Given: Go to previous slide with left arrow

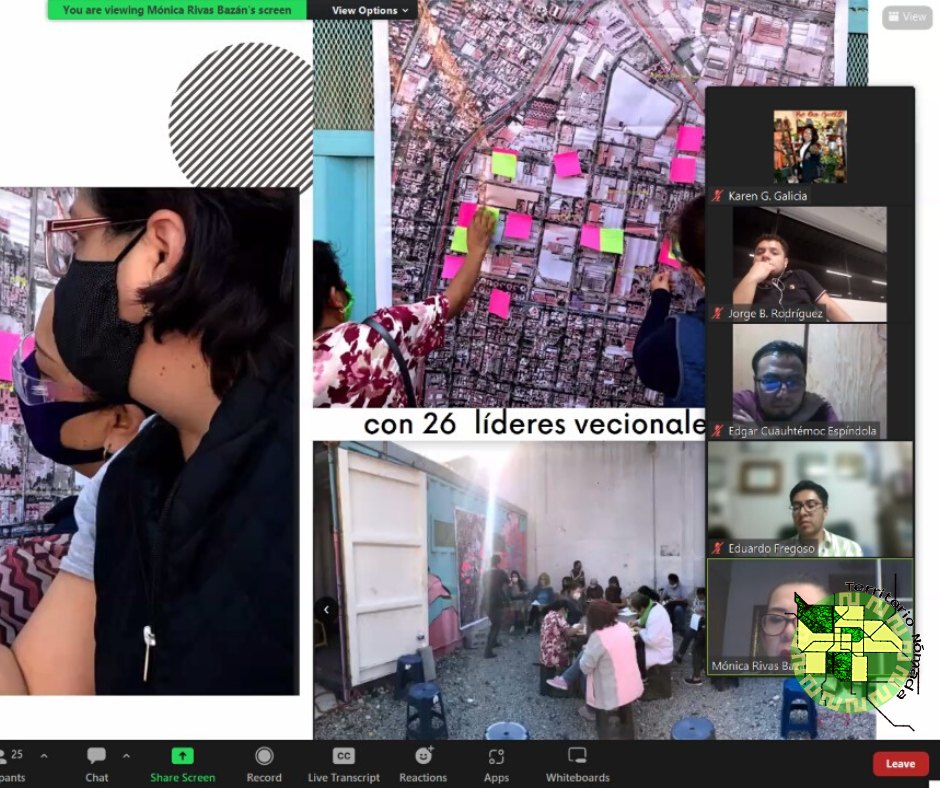Looking at the screenshot, I should click(326, 608).
